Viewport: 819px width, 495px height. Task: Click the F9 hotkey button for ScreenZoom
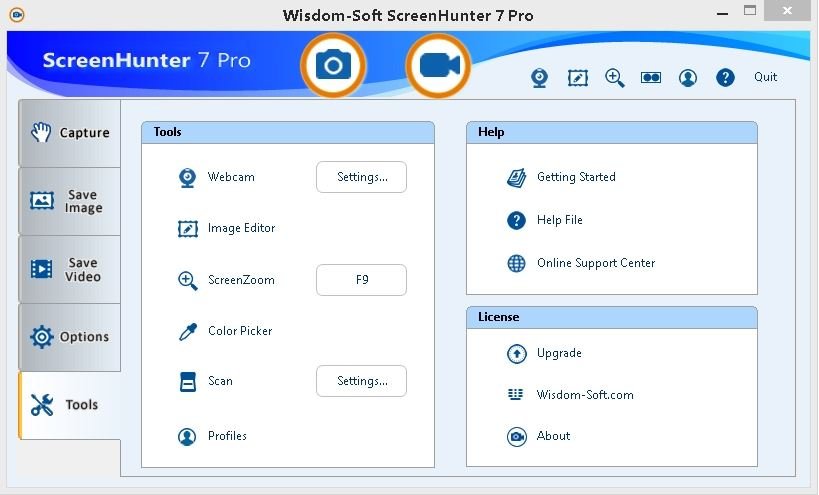pyautogui.click(x=361, y=280)
